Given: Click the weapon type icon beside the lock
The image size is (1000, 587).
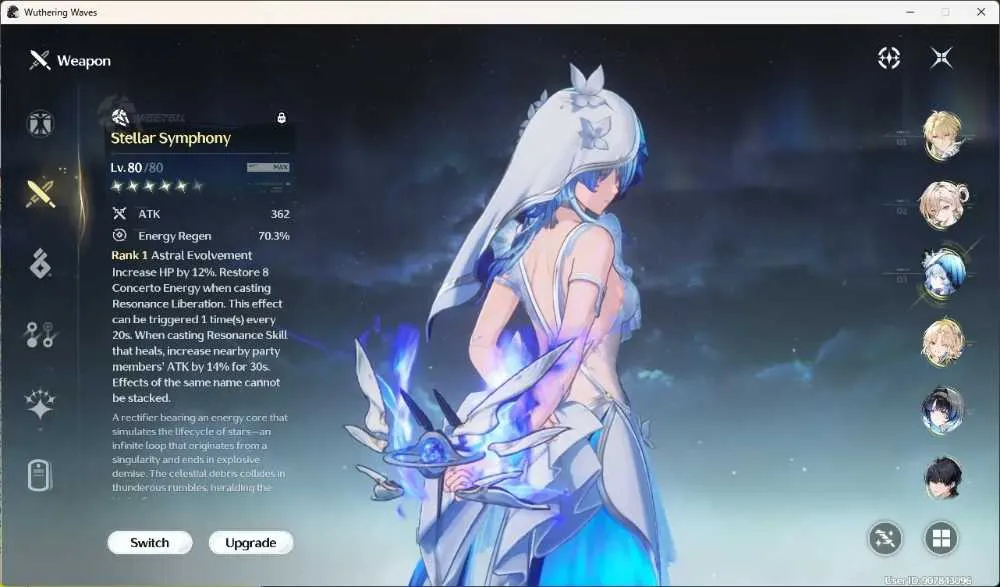Looking at the screenshot, I should point(120,117).
